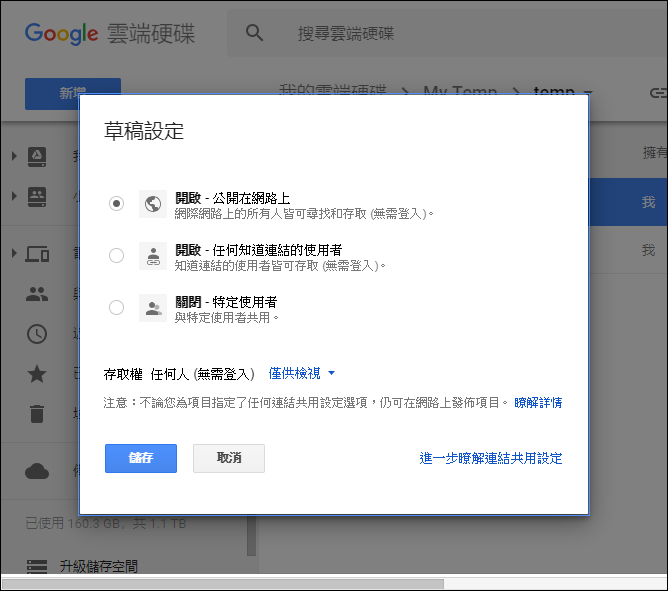Click the 存取權 label text
The image size is (668, 591).
click(x=123, y=375)
